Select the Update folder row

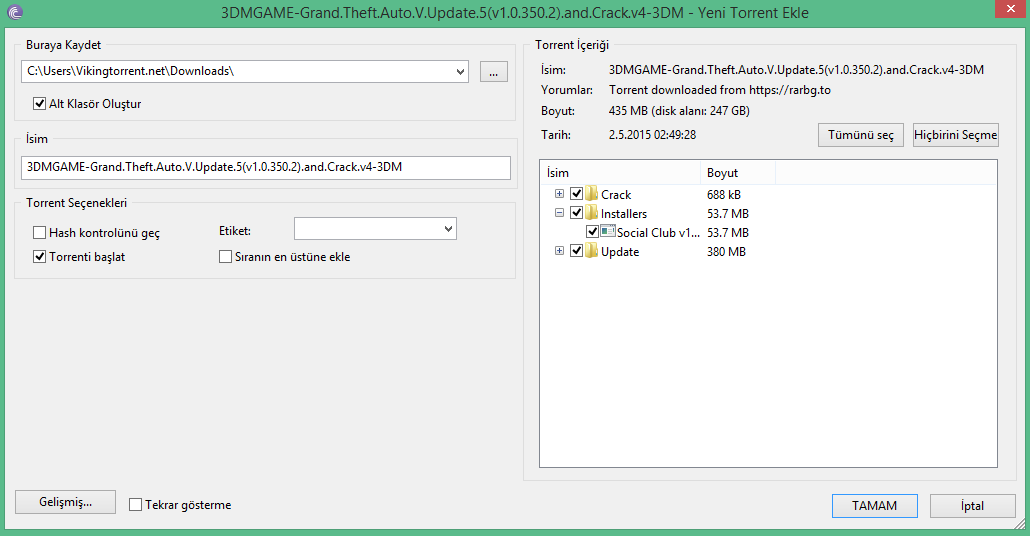768,251
